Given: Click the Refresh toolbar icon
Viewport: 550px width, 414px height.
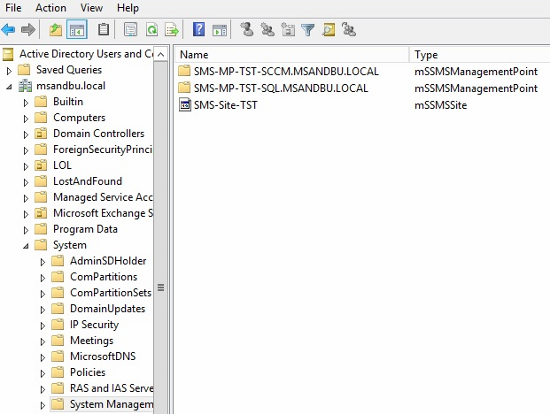Looking at the screenshot, I should coord(152,30).
